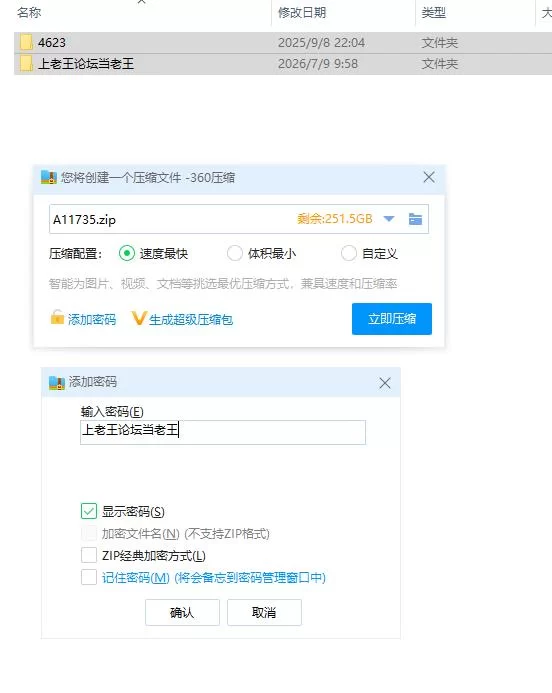Select the 体积最小 compression option
552x693 pixels.
[234, 253]
